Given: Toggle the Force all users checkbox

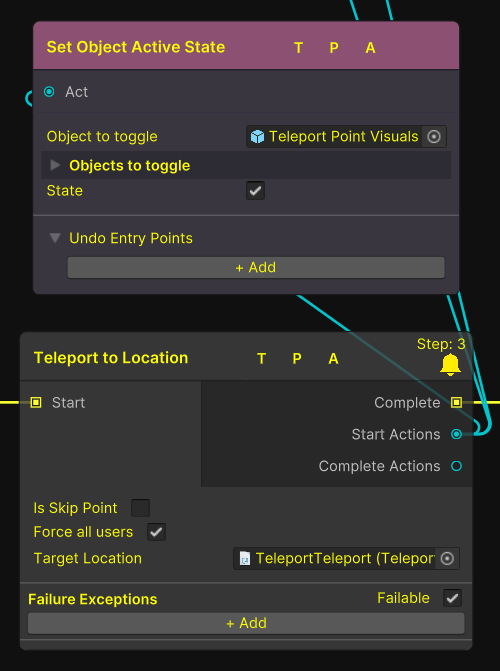Looking at the screenshot, I should 156,532.
